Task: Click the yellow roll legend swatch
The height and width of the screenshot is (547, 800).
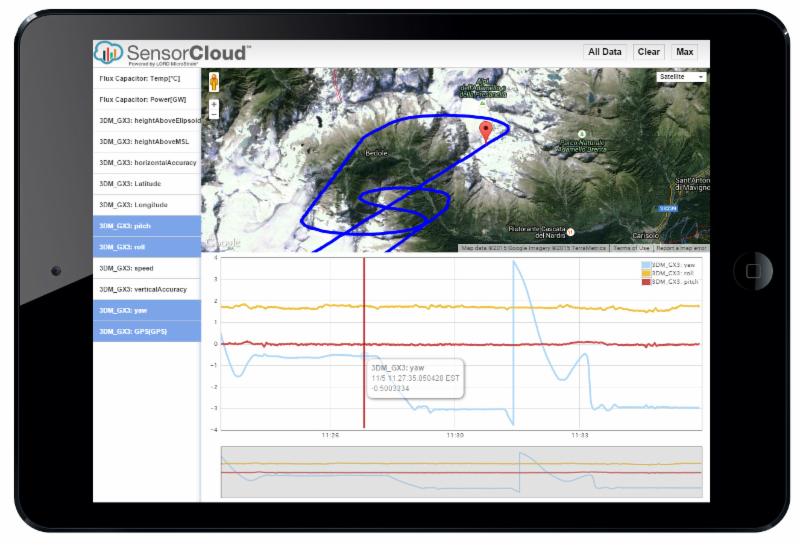Action: coord(646,273)
